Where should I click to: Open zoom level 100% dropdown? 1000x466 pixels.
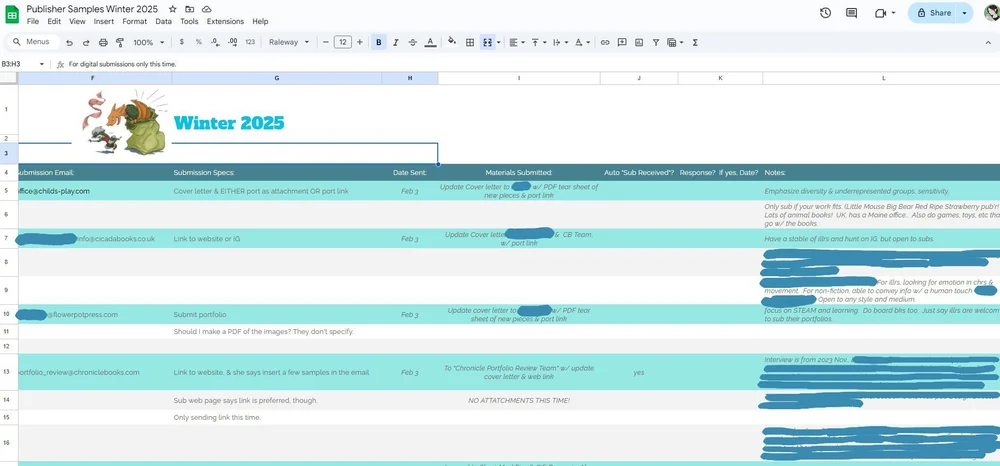tap(149, 42)
